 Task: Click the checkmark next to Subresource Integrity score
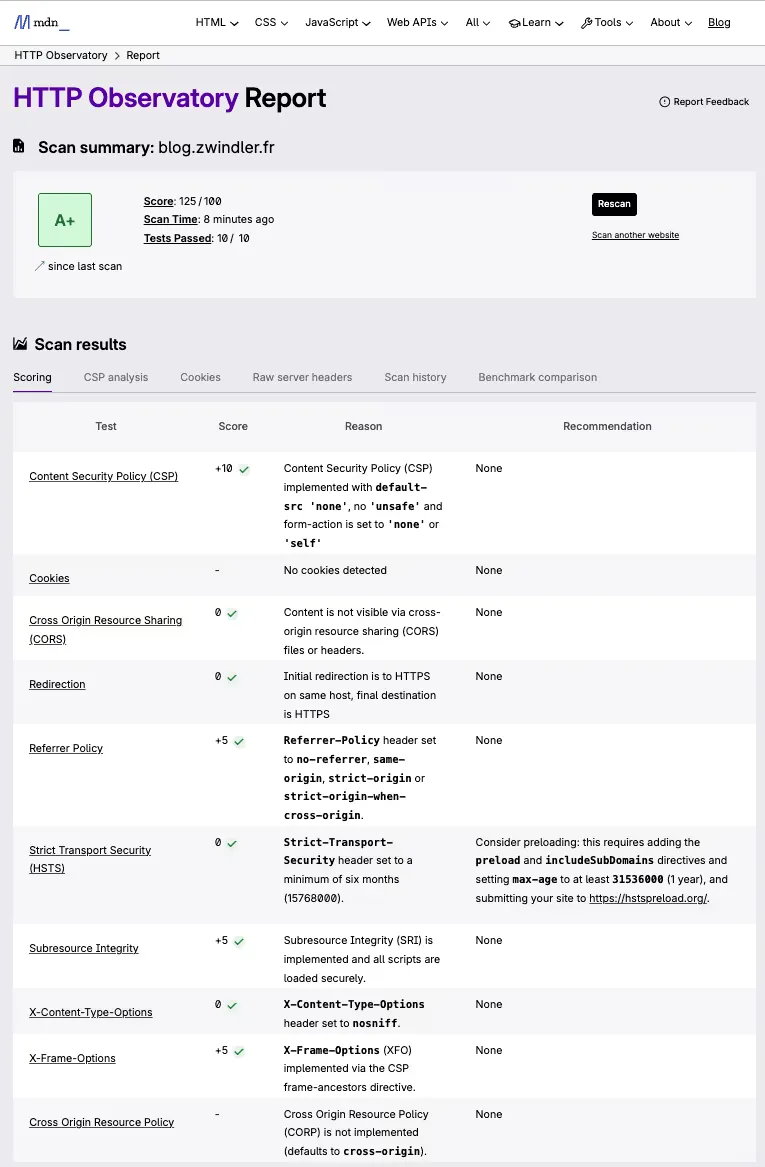tap(241, 941)
